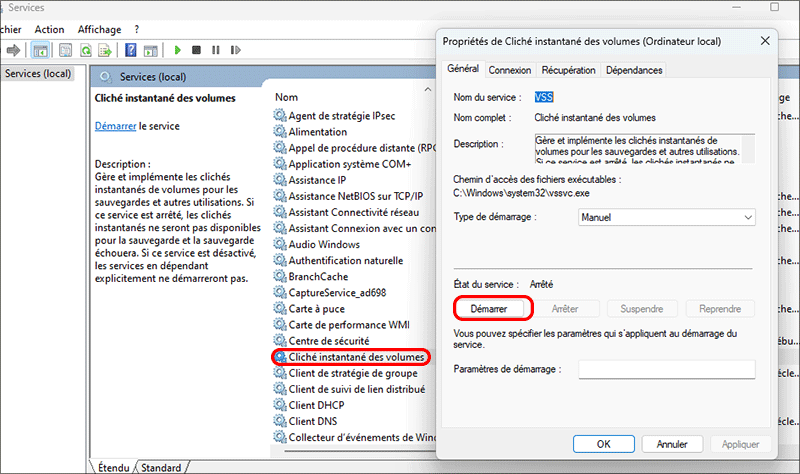Click Annuler in the properties dialog

(672, 444)
